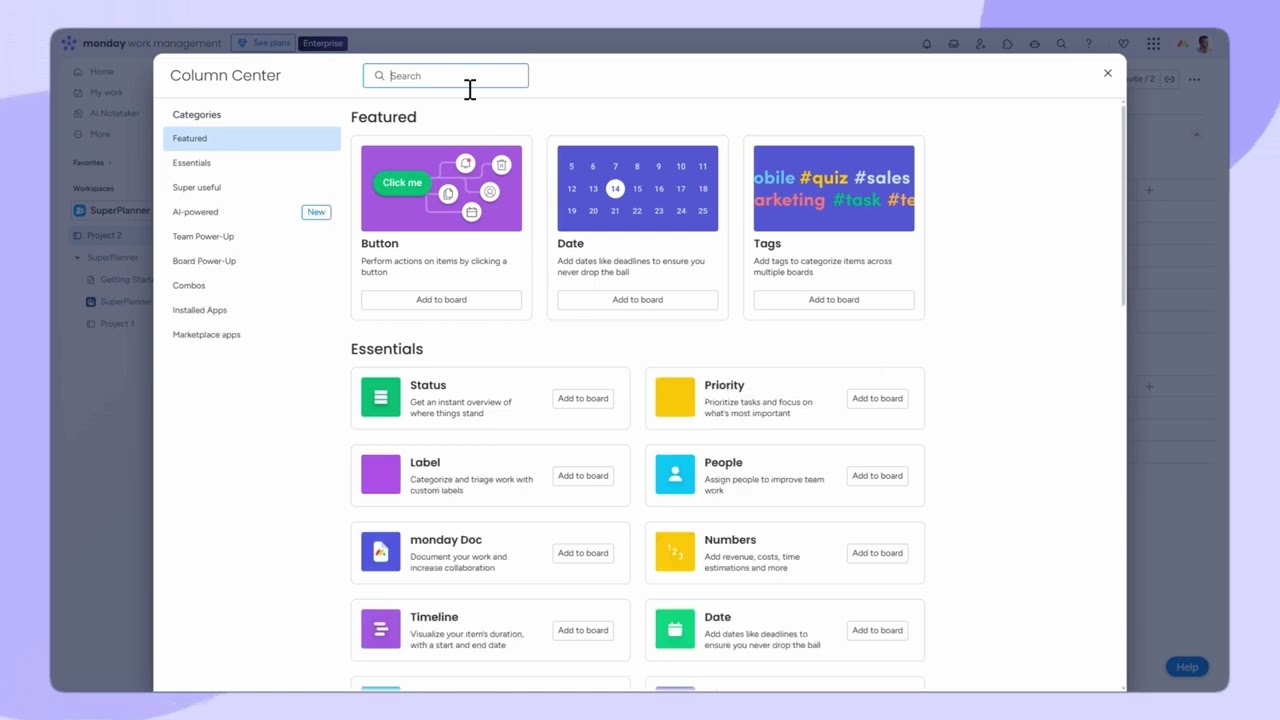1280x720 pixels.
Task: Click the heart icon in top bar
Action: coord(1123,44)
